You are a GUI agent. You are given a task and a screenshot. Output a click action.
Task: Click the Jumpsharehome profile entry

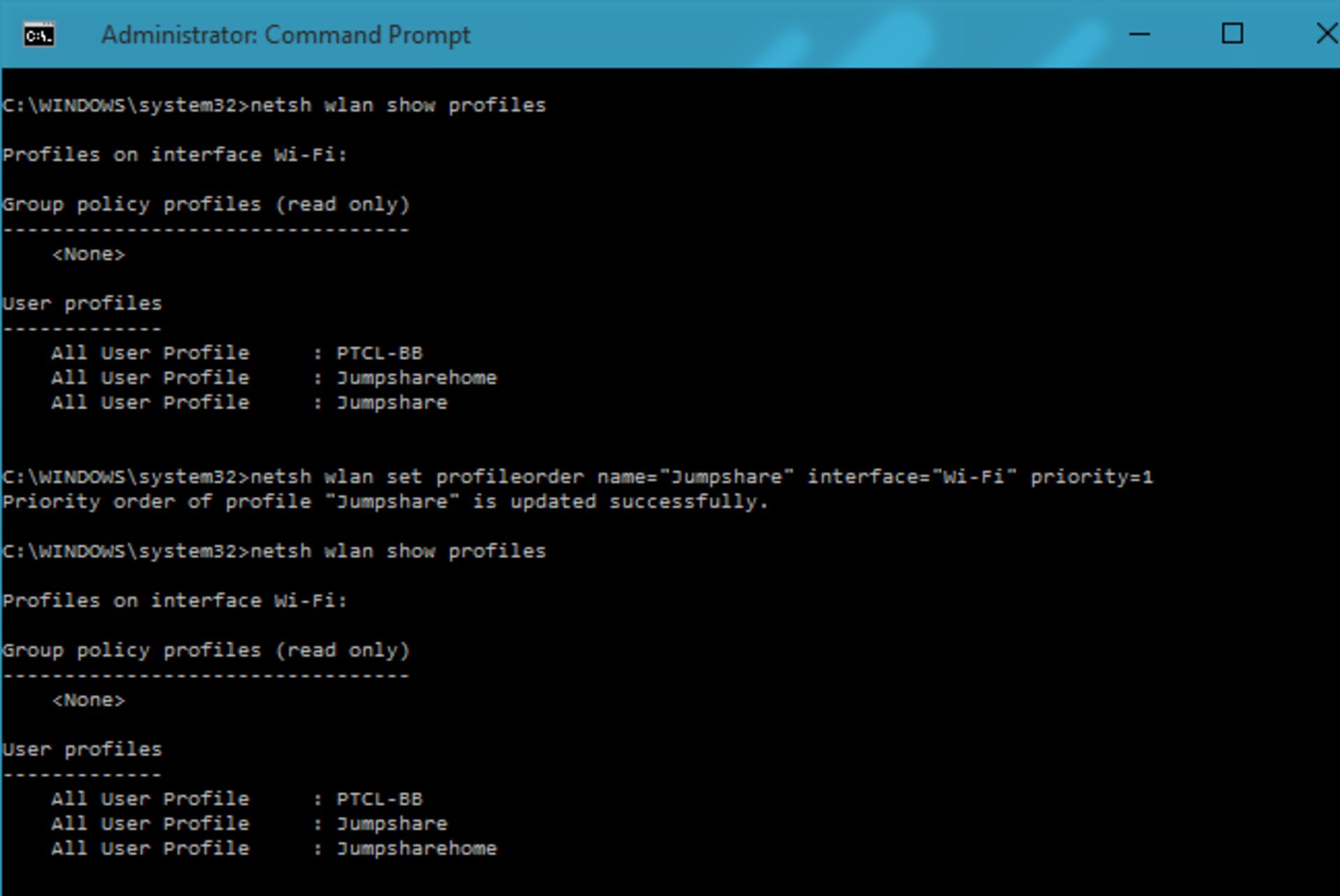coord(415,378)
